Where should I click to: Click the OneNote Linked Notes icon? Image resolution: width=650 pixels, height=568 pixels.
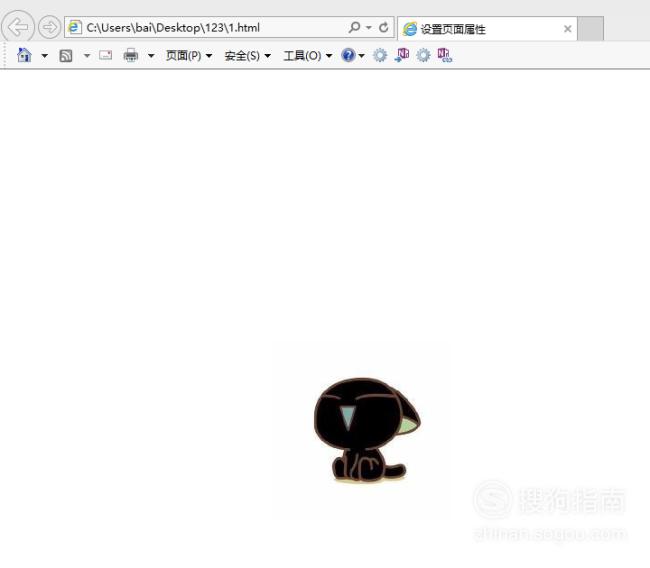click(444, 55)
